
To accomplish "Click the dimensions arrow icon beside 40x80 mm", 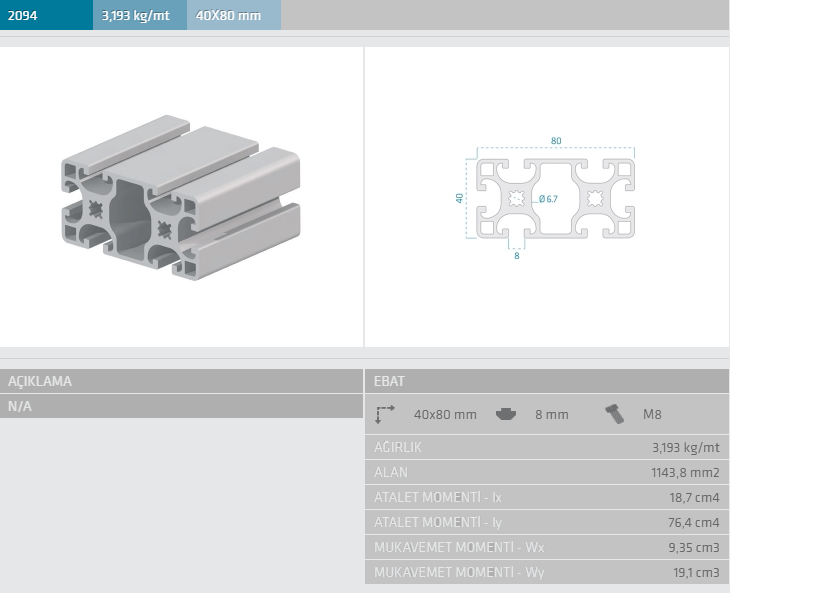I will click(386, 413).
